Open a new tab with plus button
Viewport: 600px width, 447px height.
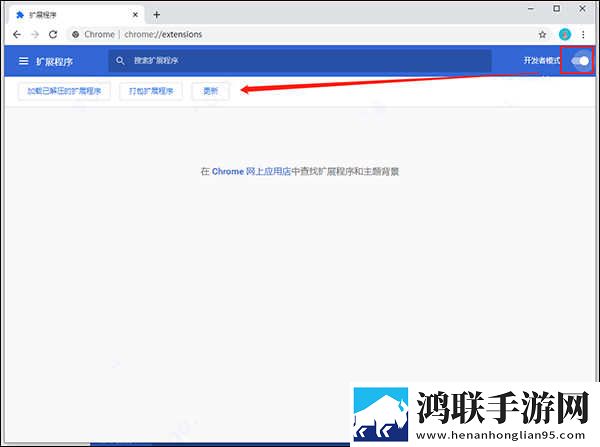(x=157, y=15)
